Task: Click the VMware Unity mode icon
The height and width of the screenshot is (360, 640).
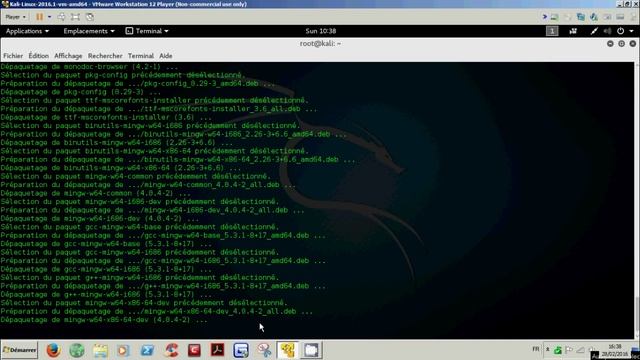Action: [x=90, y=17]
